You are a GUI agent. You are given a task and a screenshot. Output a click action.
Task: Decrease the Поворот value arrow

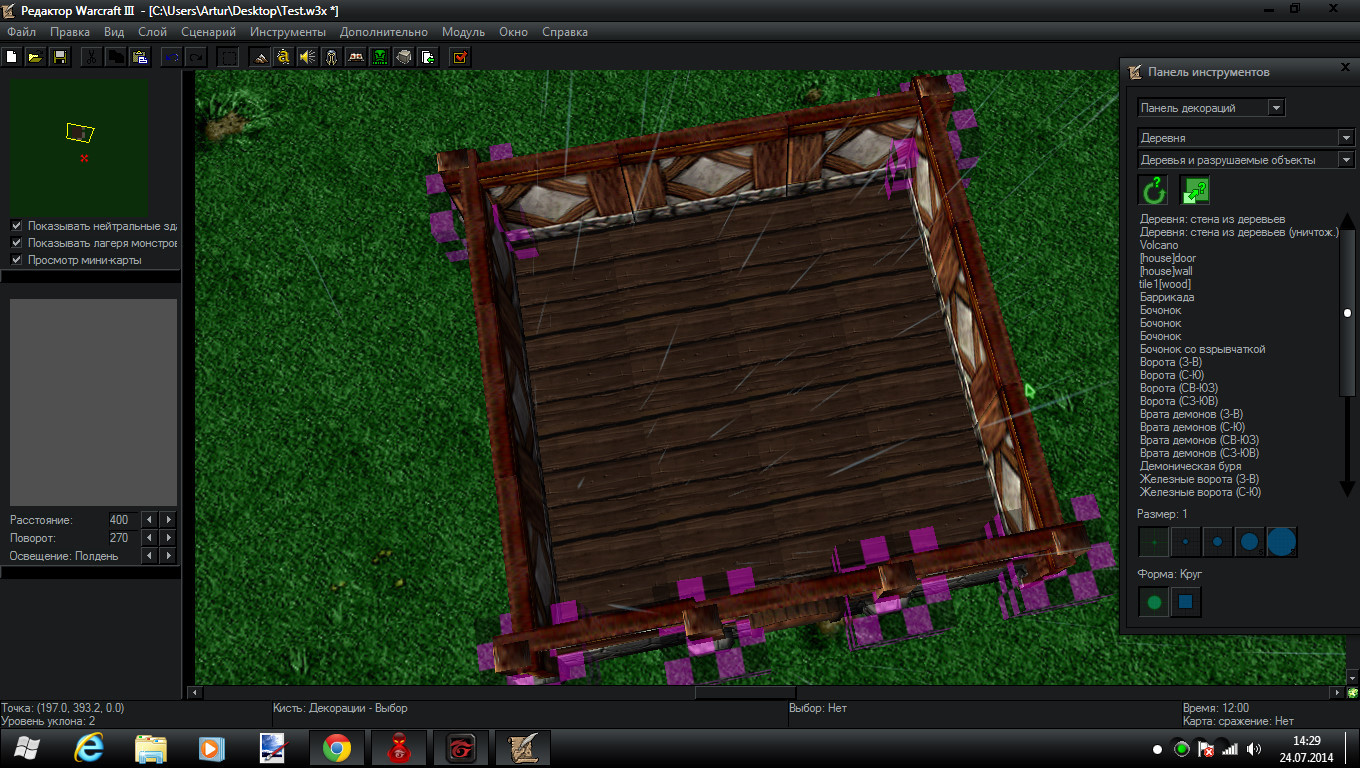[x=149, y=538]
